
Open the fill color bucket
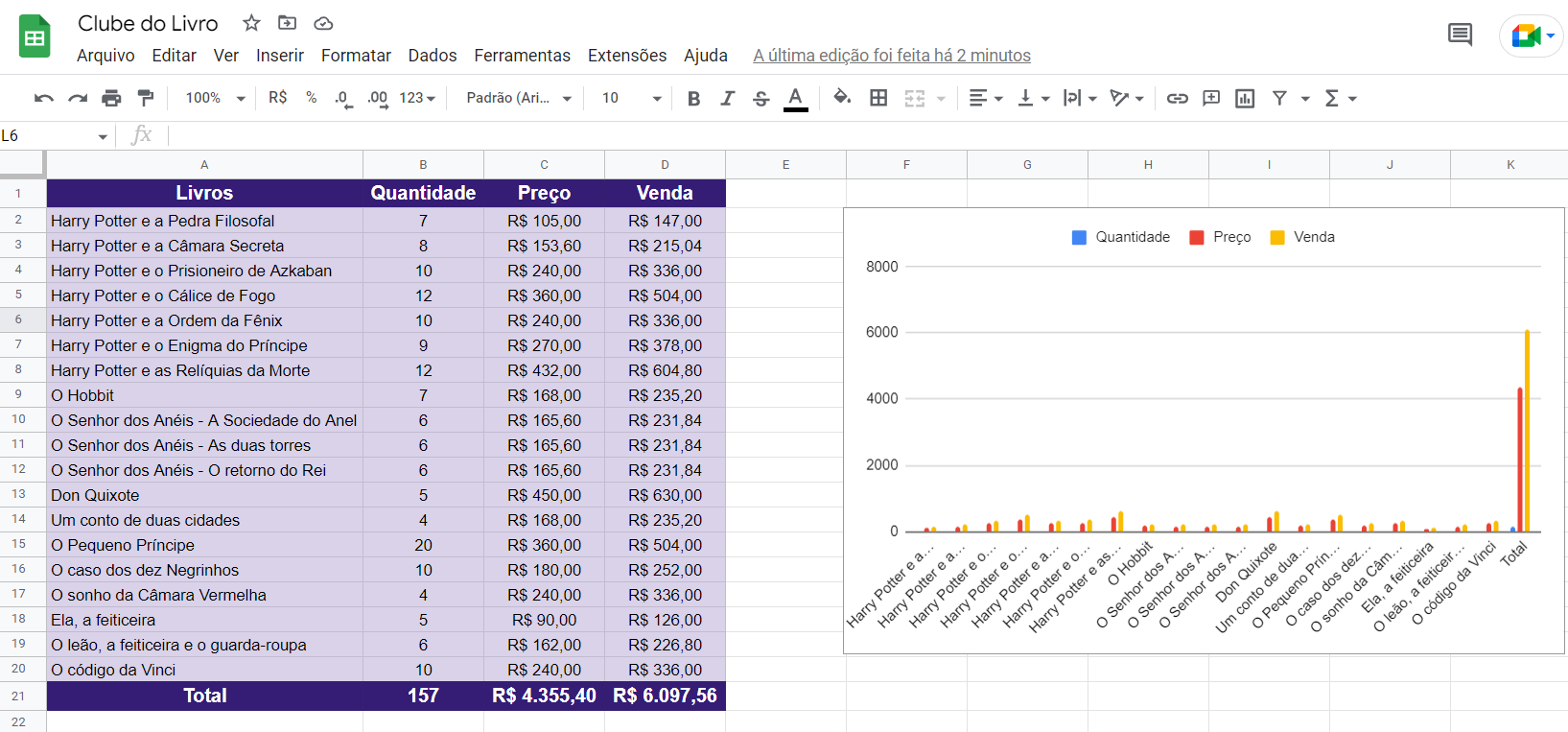tap(842, 97)
